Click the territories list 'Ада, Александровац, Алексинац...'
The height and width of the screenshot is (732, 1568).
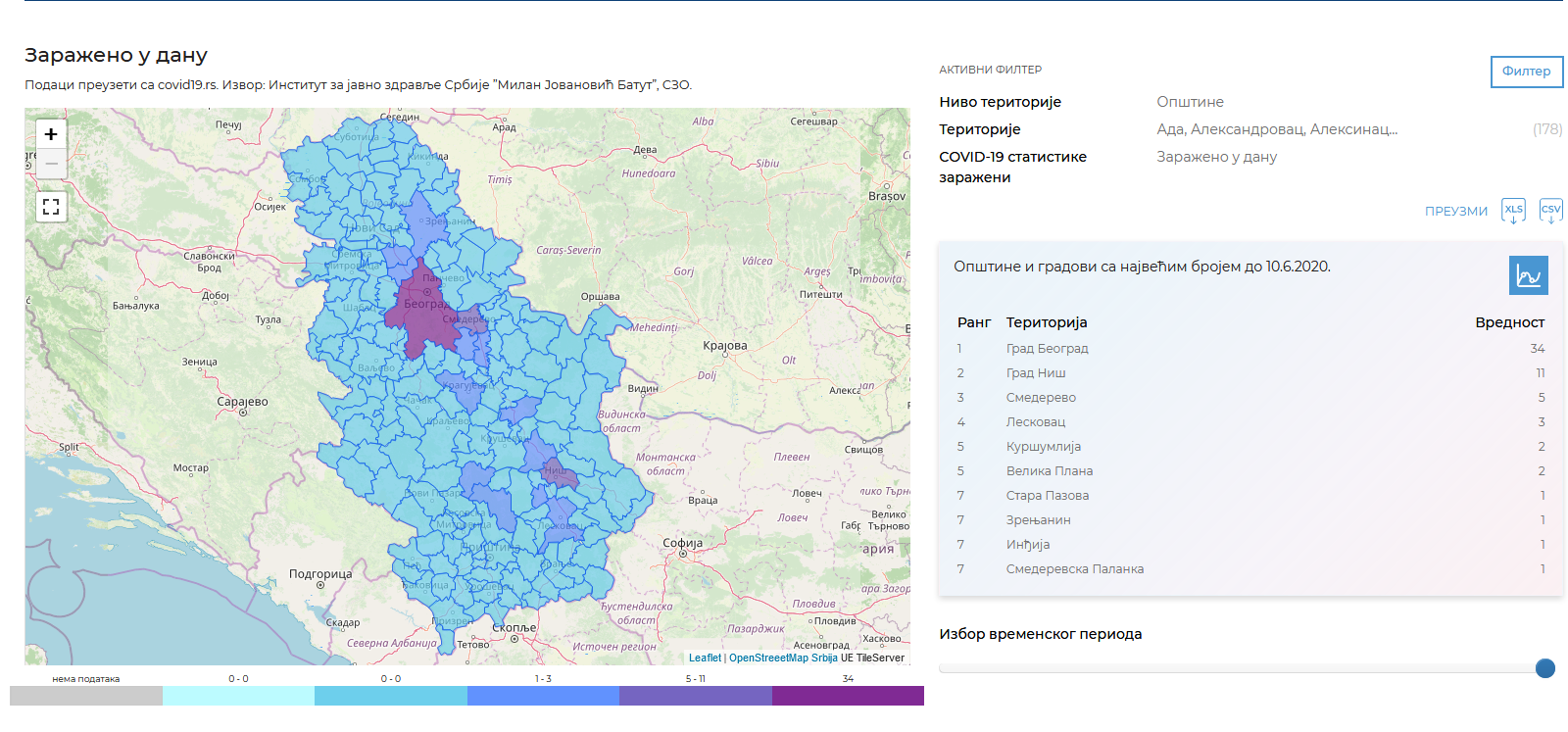[x=1276, y=129]
